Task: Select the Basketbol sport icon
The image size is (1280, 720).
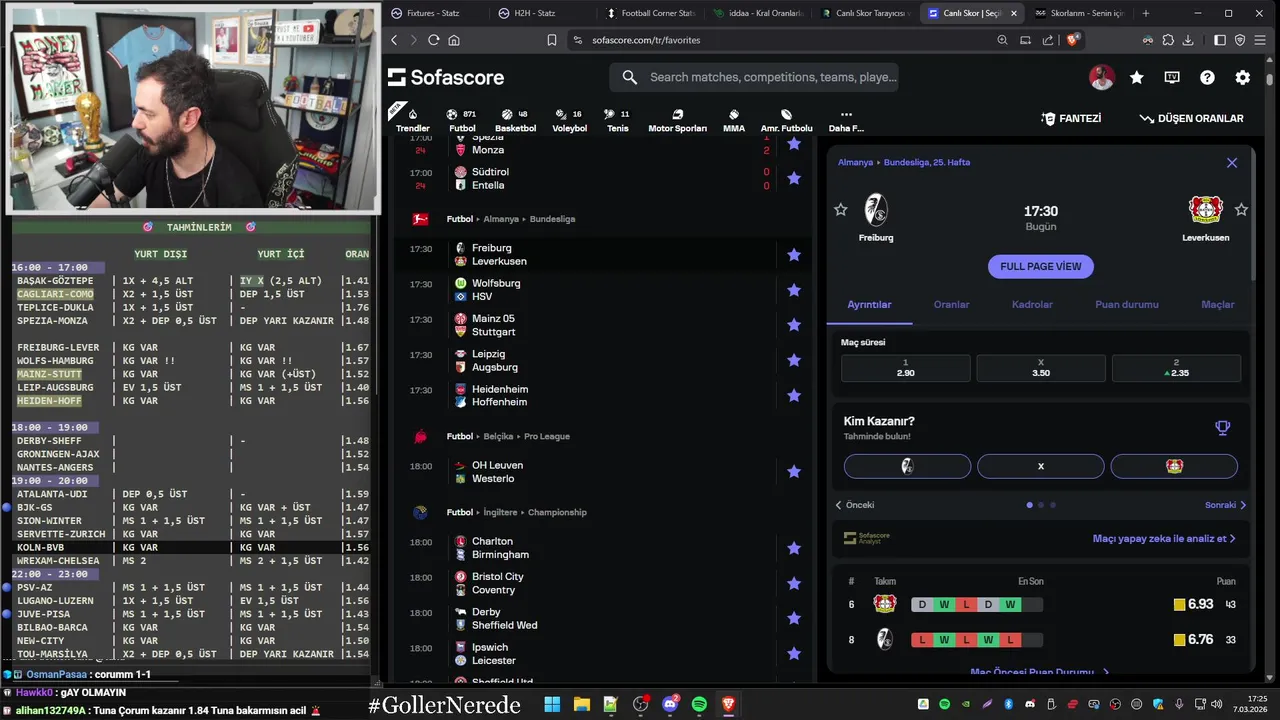Action: [515, 120]
